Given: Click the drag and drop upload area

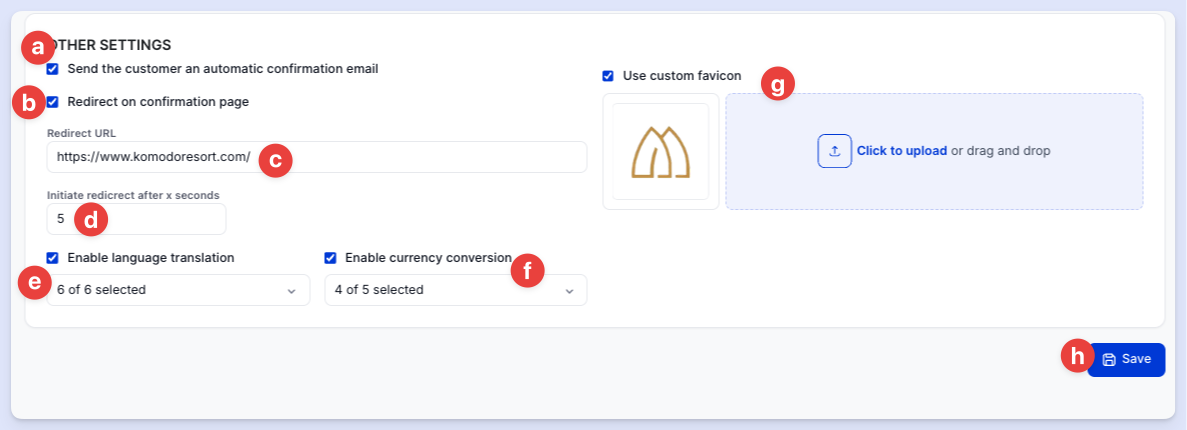Looking at the screenshot, I should (934, 151).
